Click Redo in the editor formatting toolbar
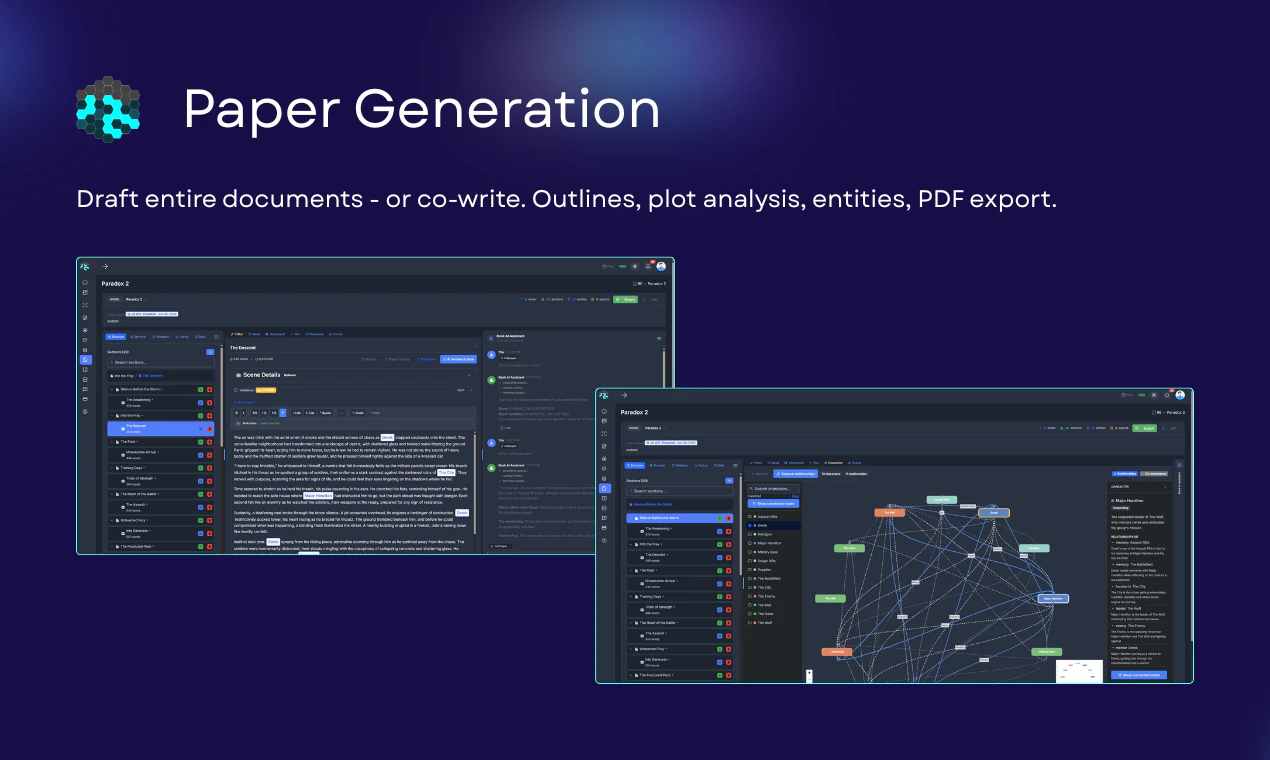This screenshot has width=1270, height=760. 373,413
